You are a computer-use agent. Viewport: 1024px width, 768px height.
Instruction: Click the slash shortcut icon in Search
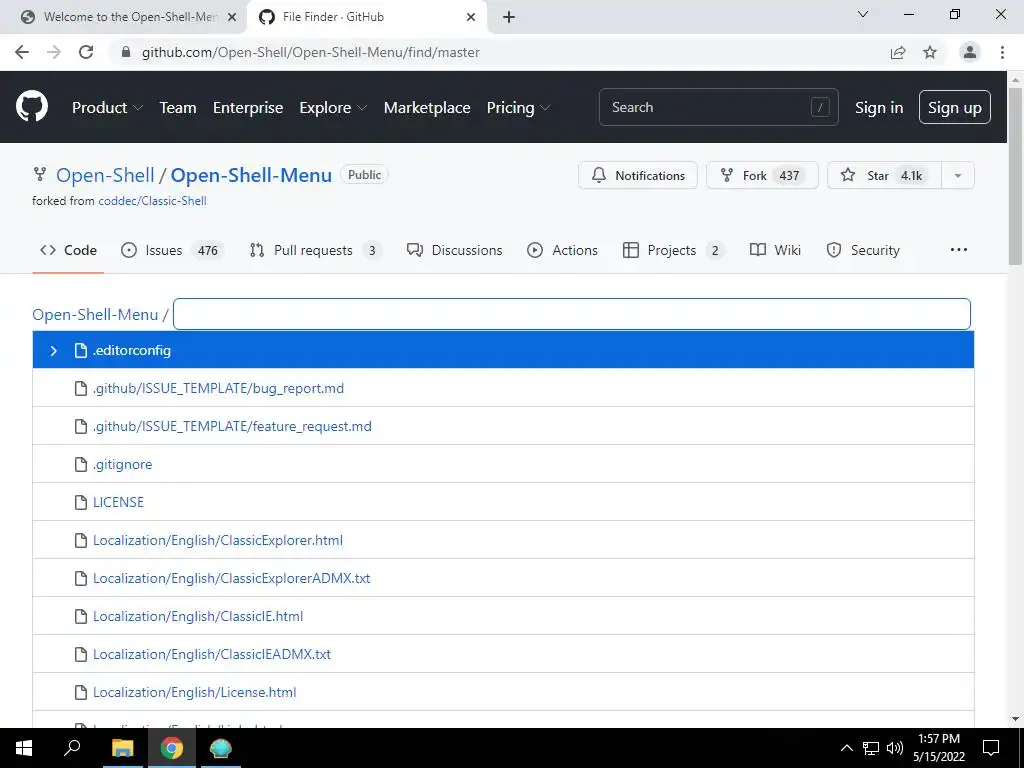820,107
